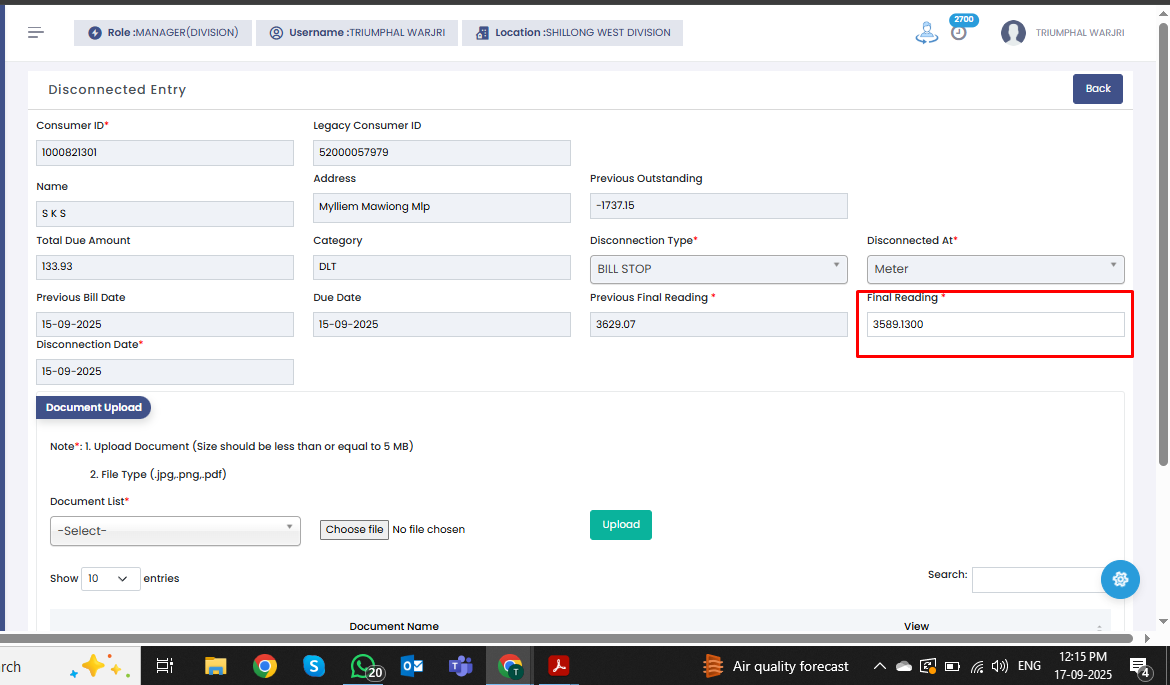Open the battery status tray icon
The image size is (1170, 685).
click(953, 666)
